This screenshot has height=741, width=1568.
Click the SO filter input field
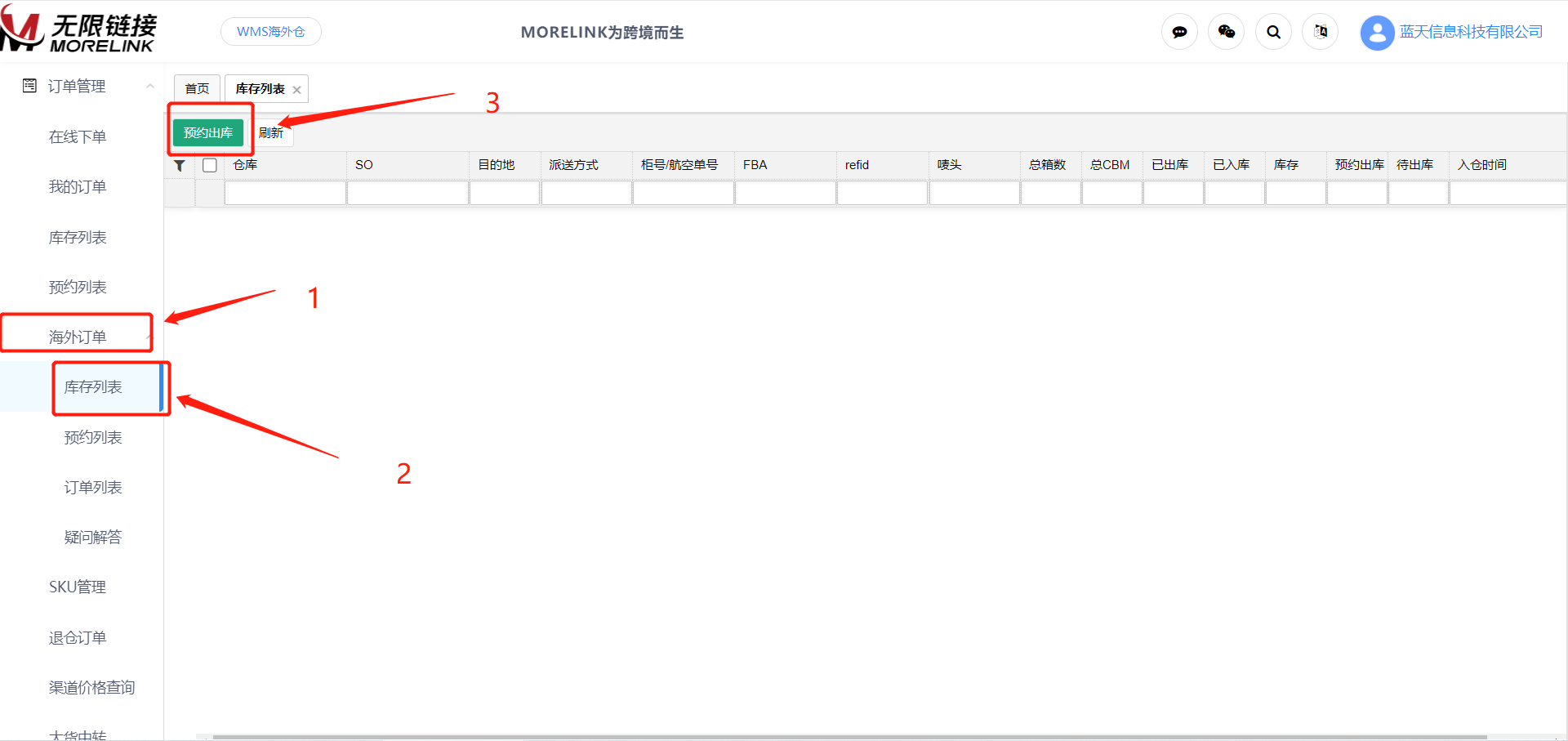click(x=408, y=193)
